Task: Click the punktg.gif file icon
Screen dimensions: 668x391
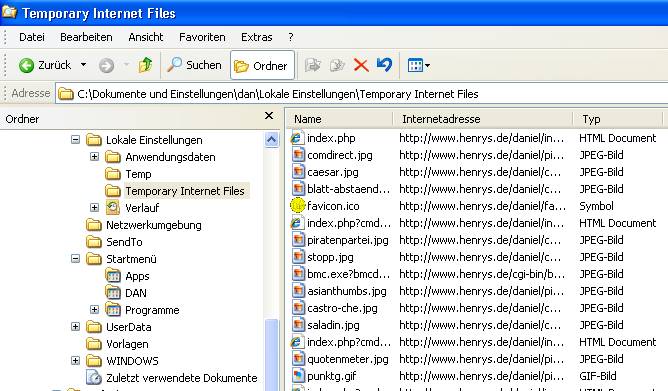Action: point(298,376)
